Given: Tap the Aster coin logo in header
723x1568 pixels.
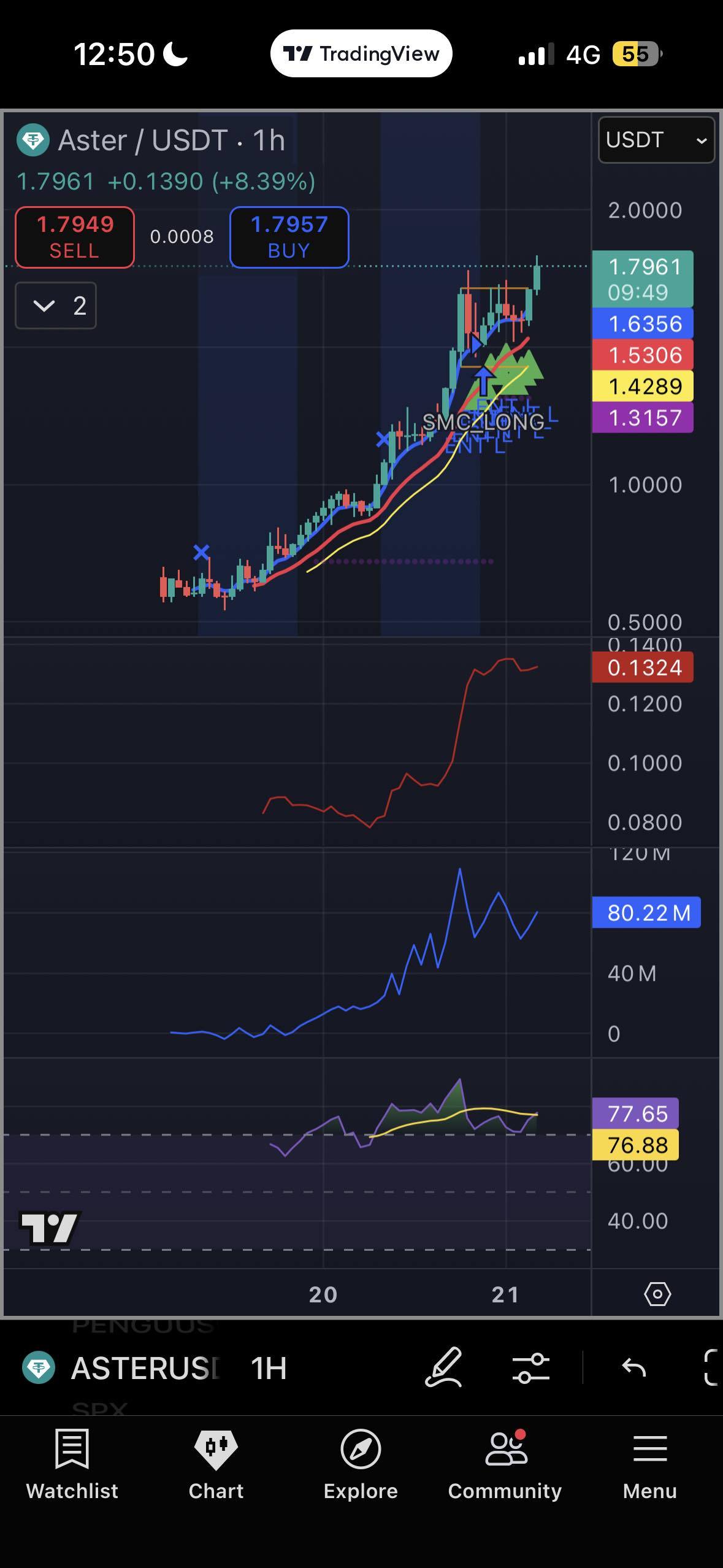Looking at the screenshot, I should (33, 140).
